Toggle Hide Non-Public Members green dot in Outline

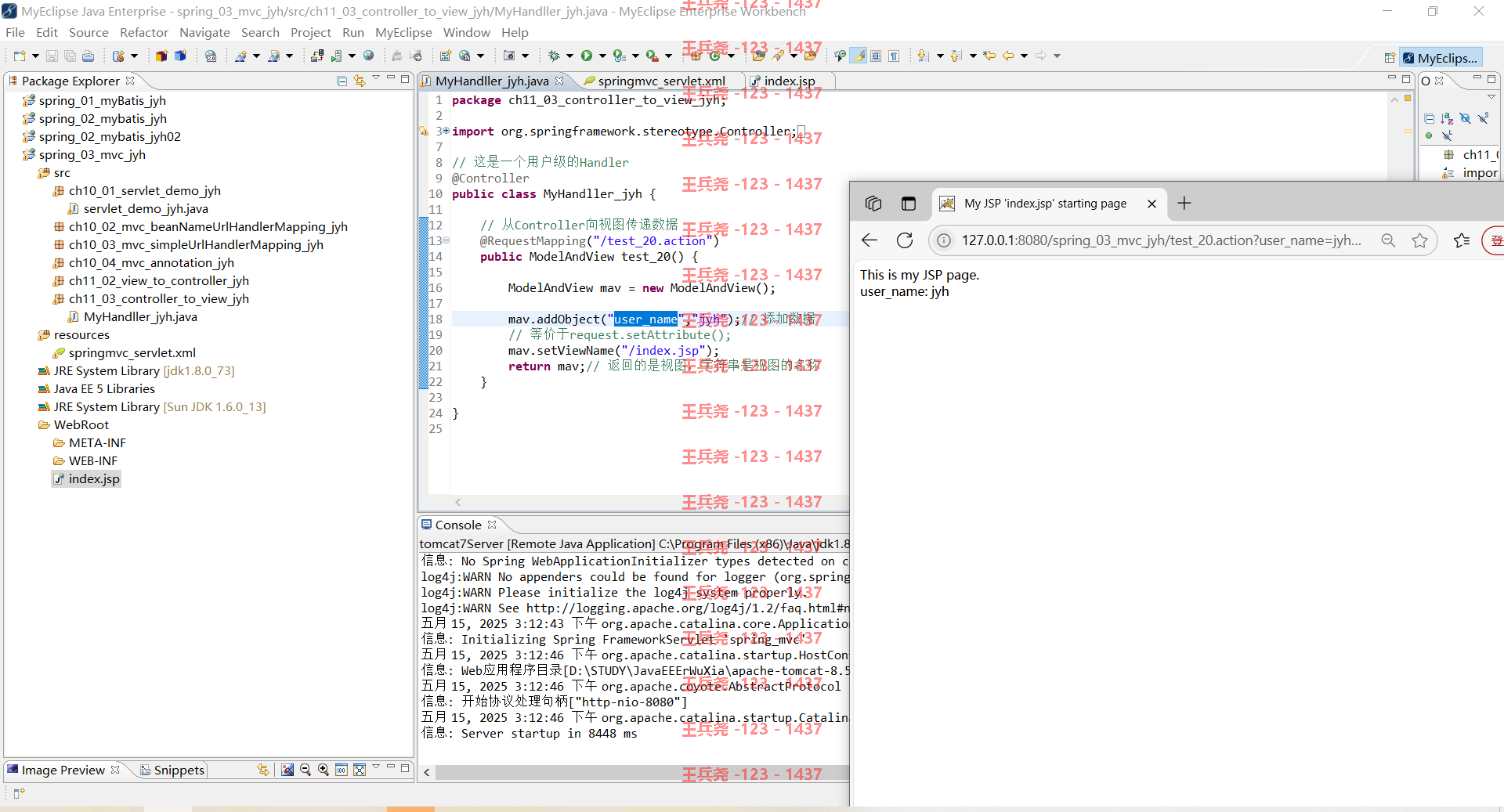point(1429,136)
